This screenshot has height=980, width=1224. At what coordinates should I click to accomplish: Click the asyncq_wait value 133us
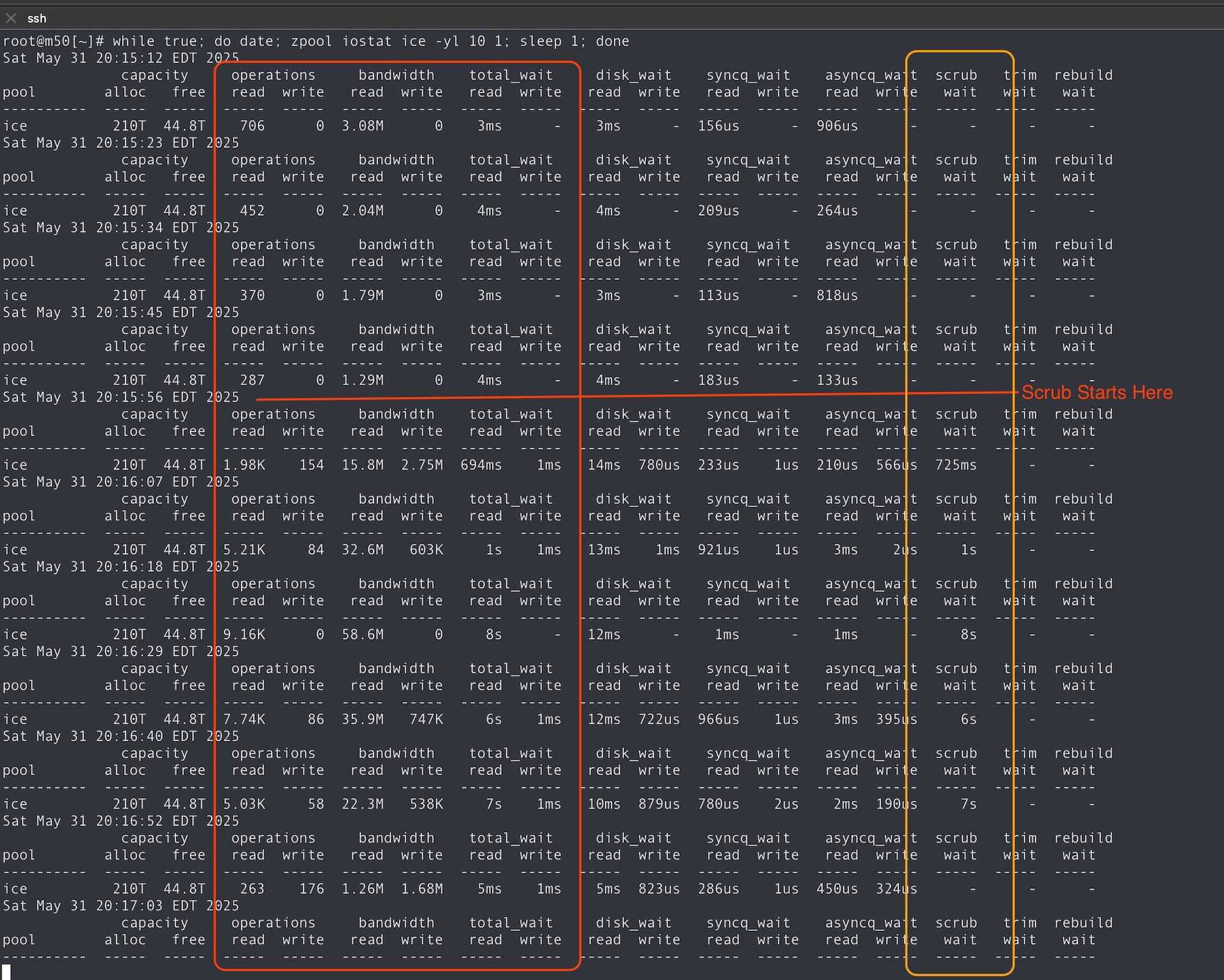(x=838, y=380)
